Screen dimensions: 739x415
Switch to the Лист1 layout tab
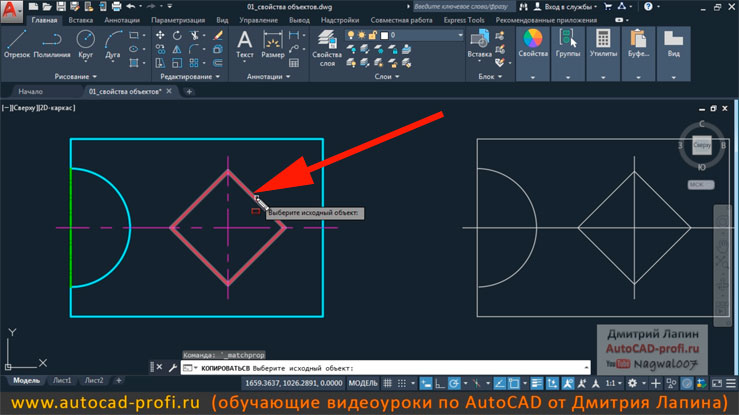click(62, 380)
